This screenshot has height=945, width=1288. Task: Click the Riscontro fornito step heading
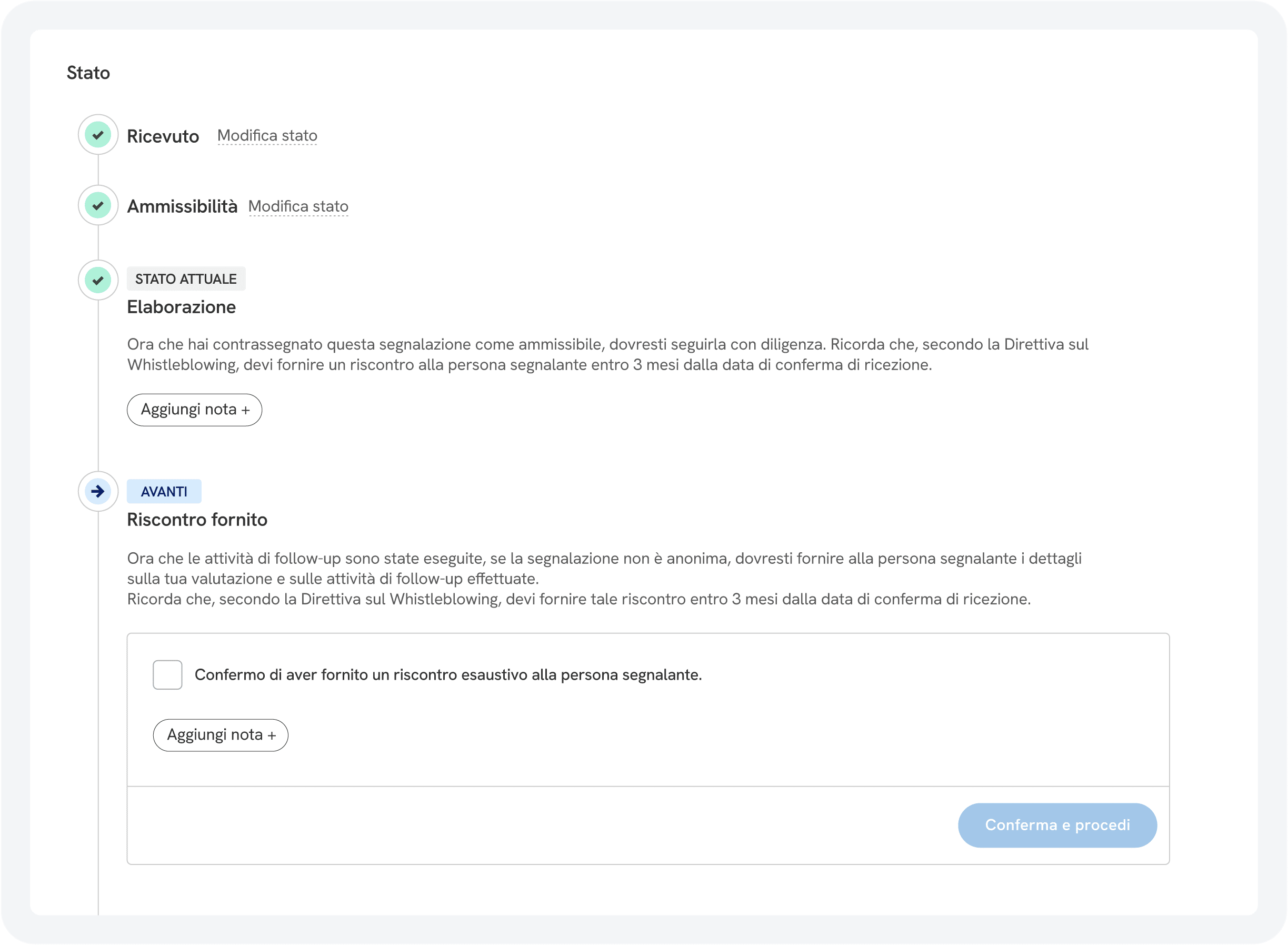(197, 520)
